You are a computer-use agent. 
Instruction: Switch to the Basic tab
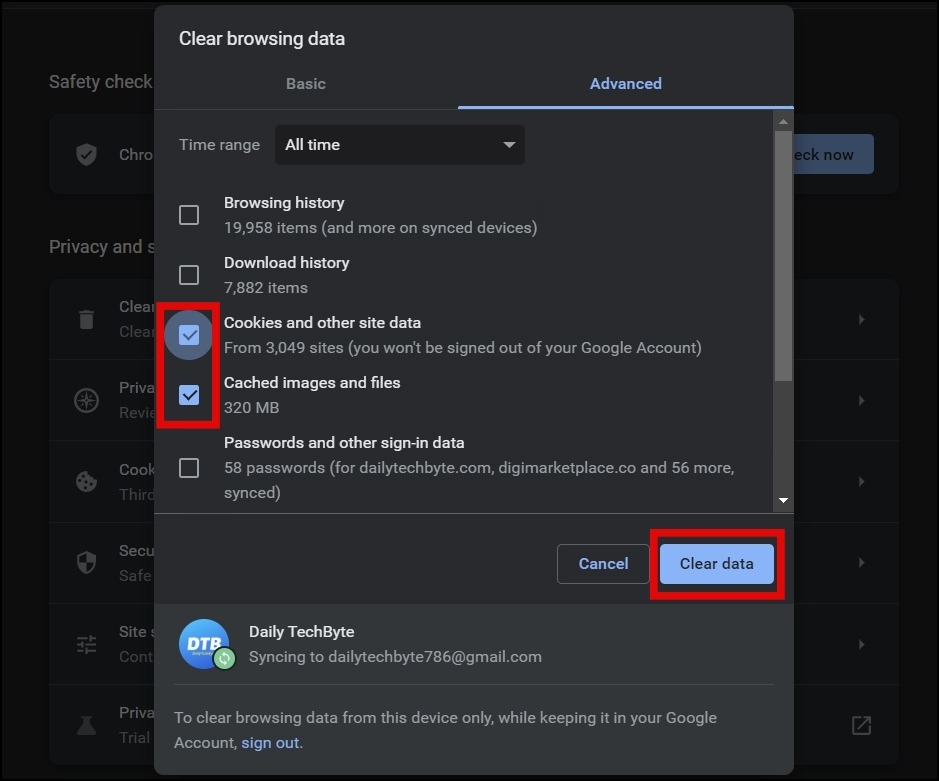click(x=306, y=84)
